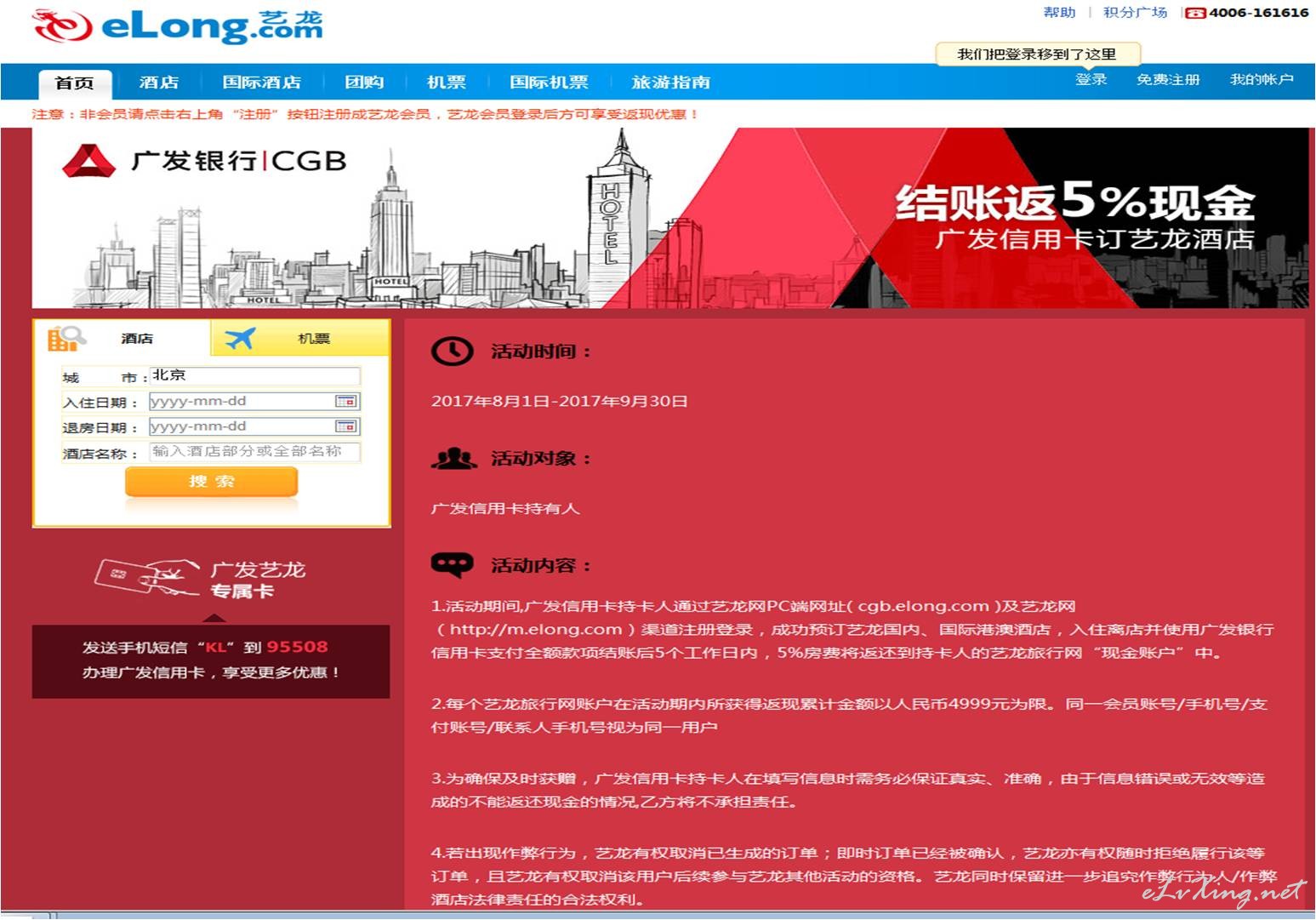Open the 机票 item in navigation bar
1316x920 pixels.
pos(447,83)
